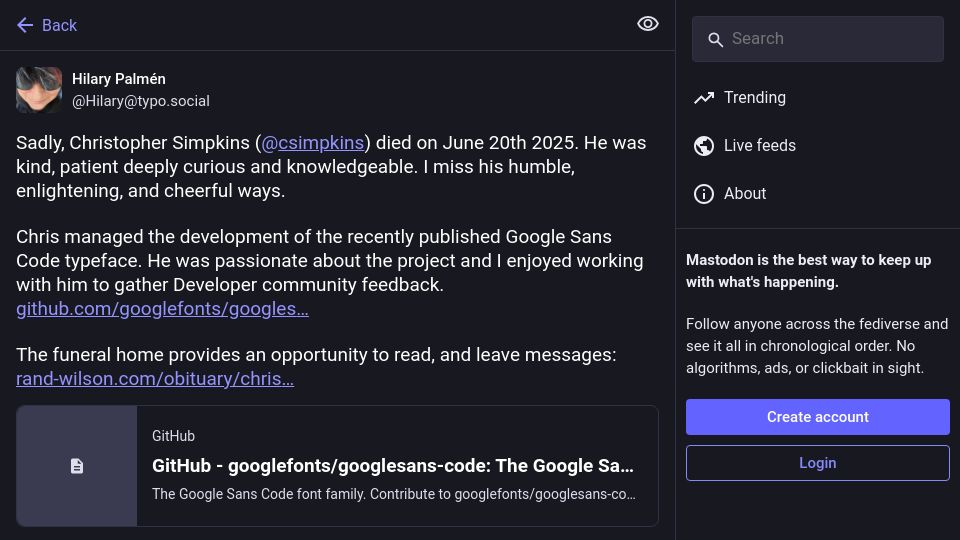Viewport: 960px width, 540px height.
Task: Click the 'Mastodon is the best way' heading
Action: tap(808, 271)
